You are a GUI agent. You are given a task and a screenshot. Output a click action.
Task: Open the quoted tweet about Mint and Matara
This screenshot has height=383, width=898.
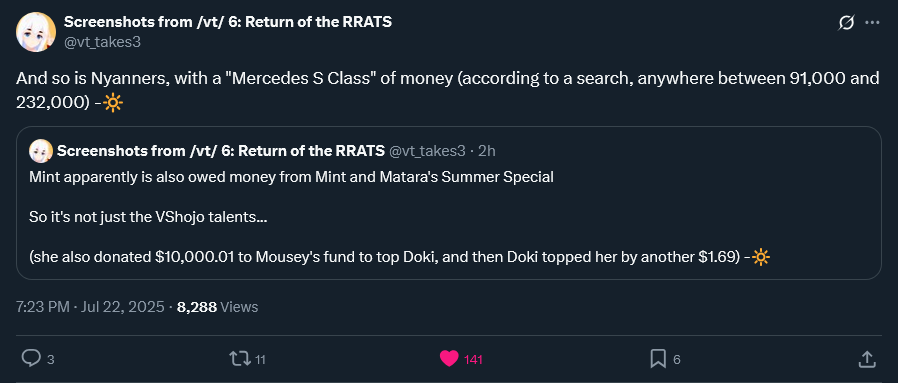click(448, 203)
